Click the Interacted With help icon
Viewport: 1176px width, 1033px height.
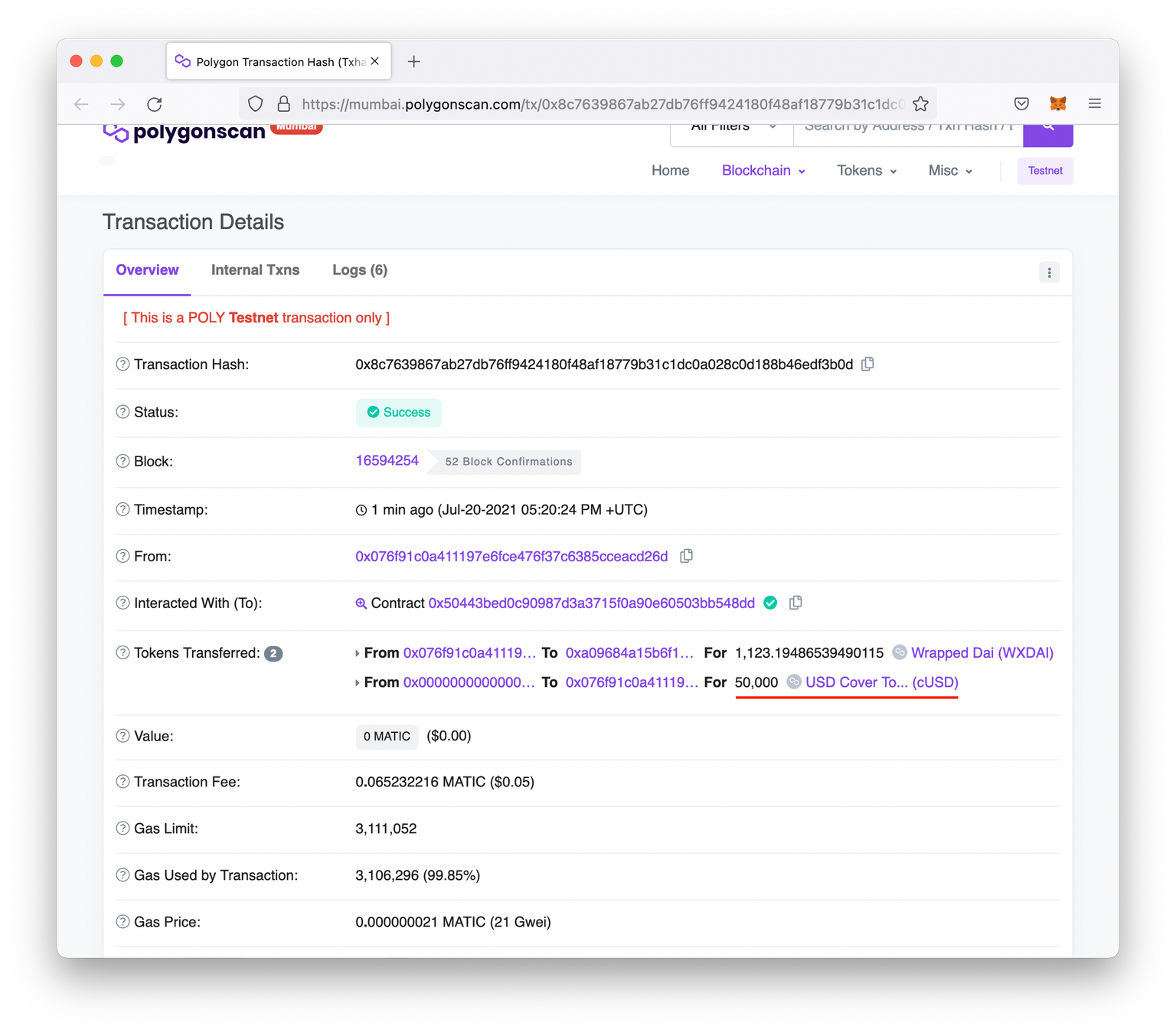click(x=122, y=603)
